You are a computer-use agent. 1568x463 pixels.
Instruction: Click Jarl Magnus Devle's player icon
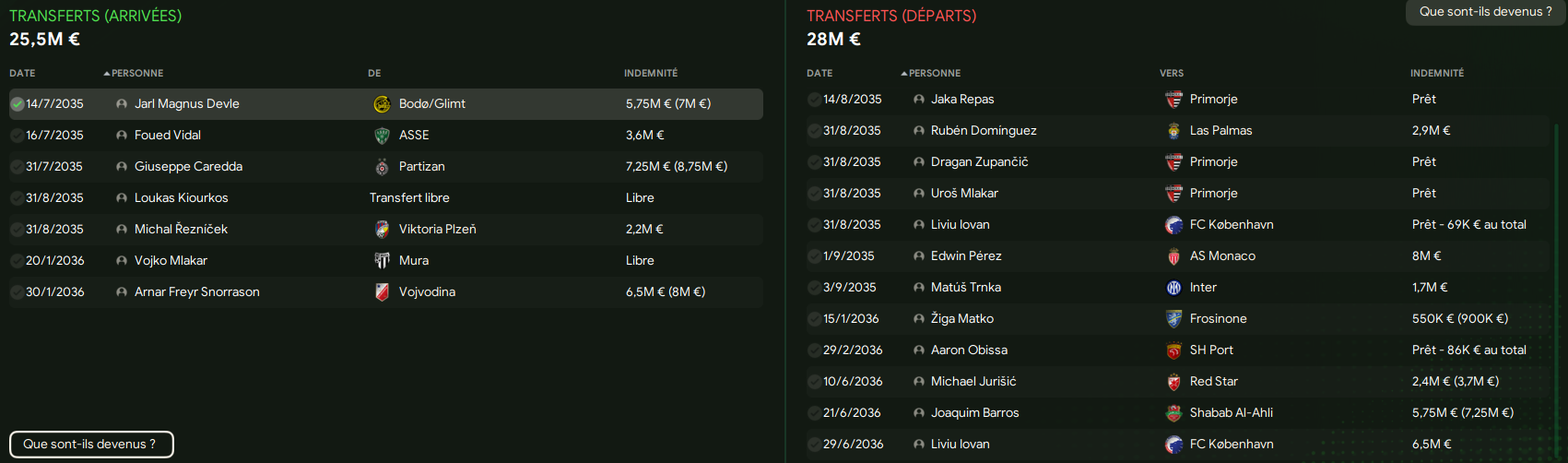point(122,104)
